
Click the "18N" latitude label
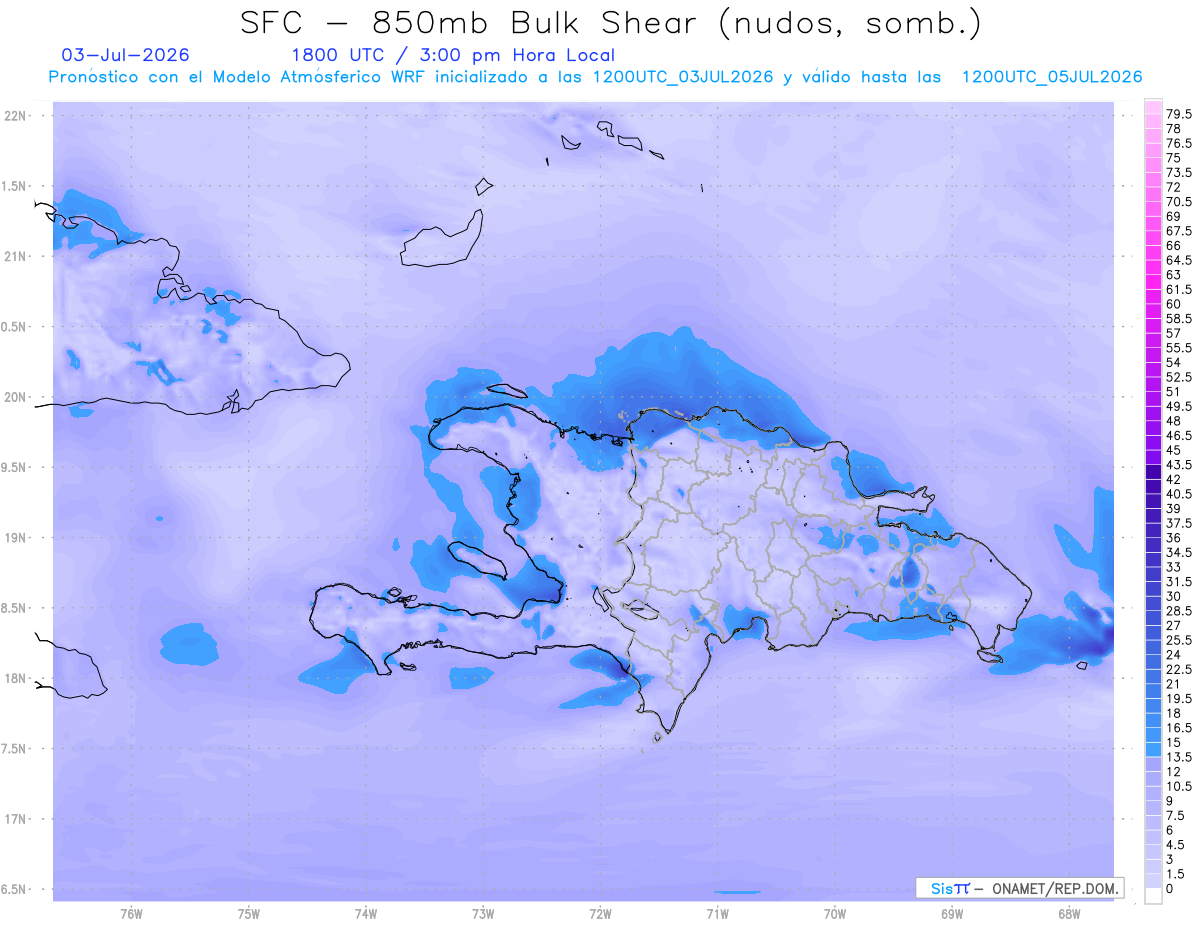16,678
